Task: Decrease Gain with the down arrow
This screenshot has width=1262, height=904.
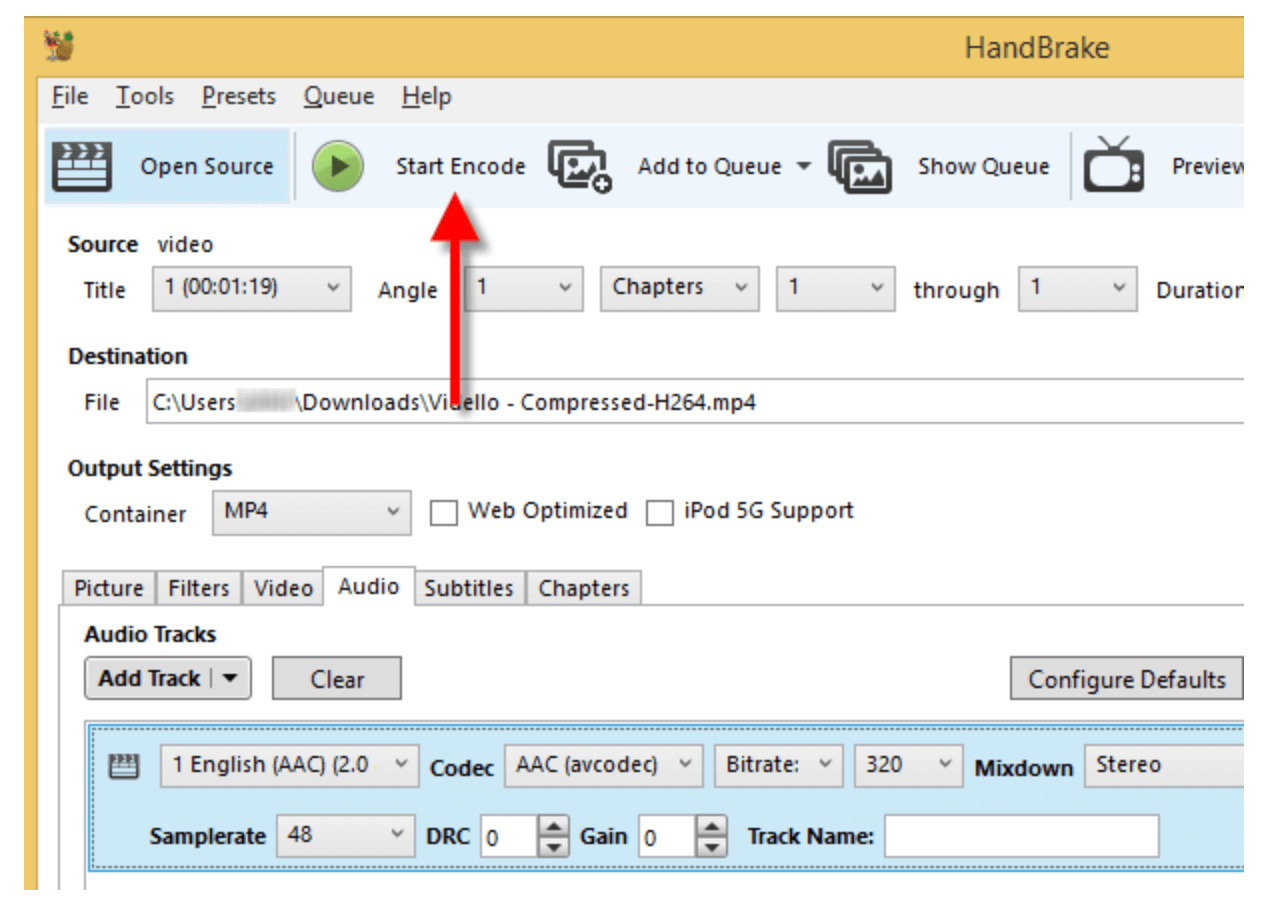Action: click(x=711, y=847)
